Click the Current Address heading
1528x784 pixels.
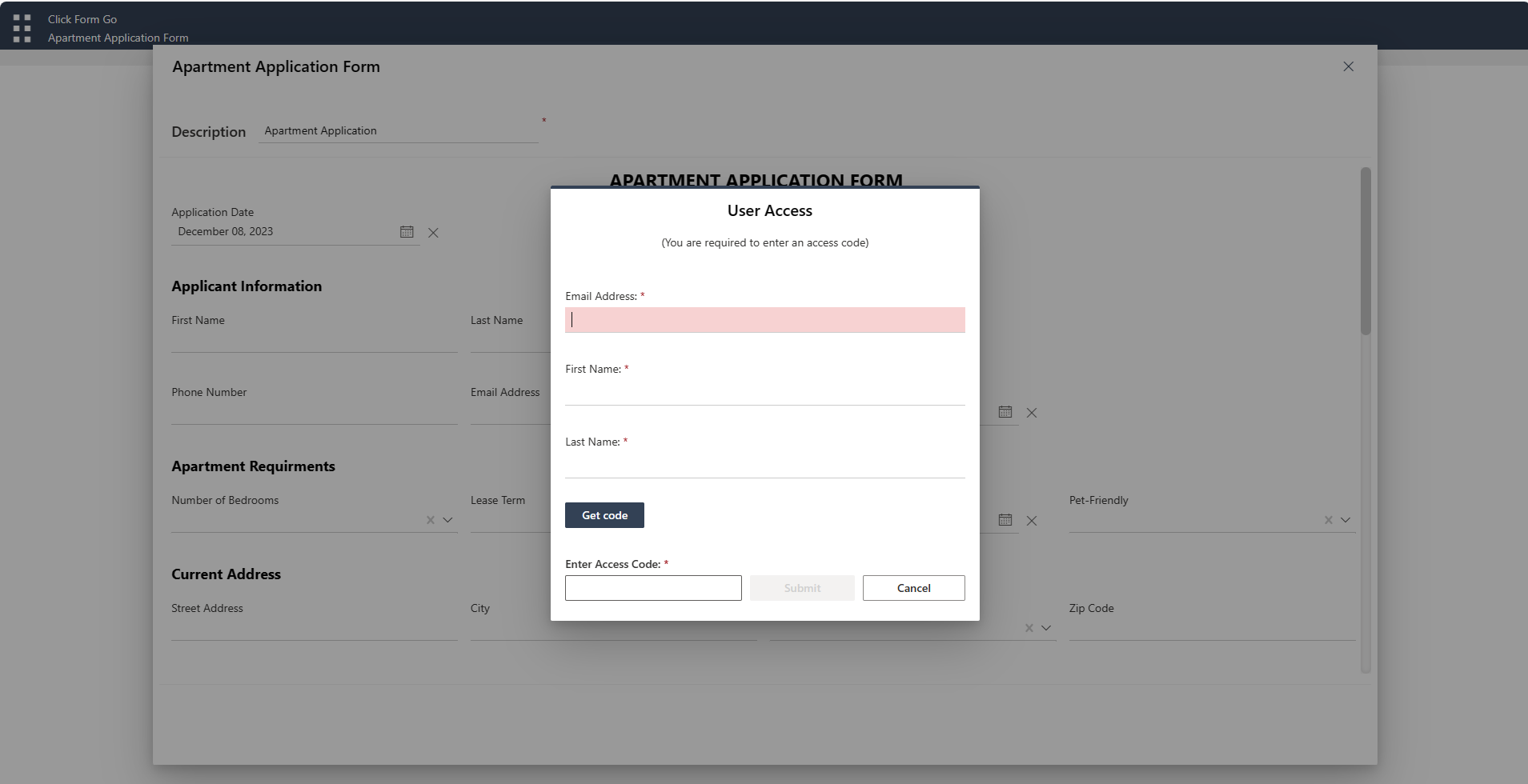coord(226,574)
